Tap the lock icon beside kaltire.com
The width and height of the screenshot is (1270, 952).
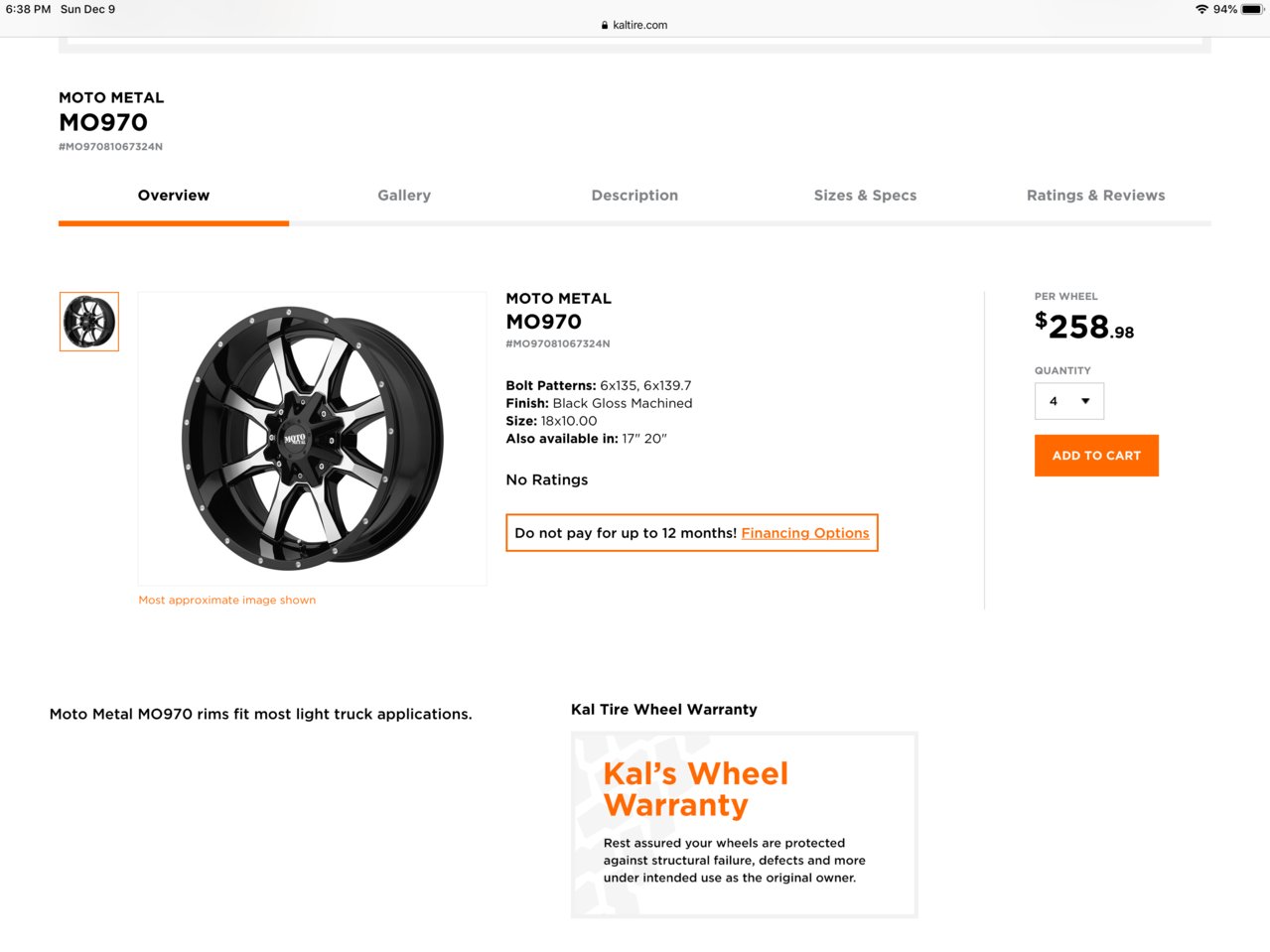(x=605, y=25)
